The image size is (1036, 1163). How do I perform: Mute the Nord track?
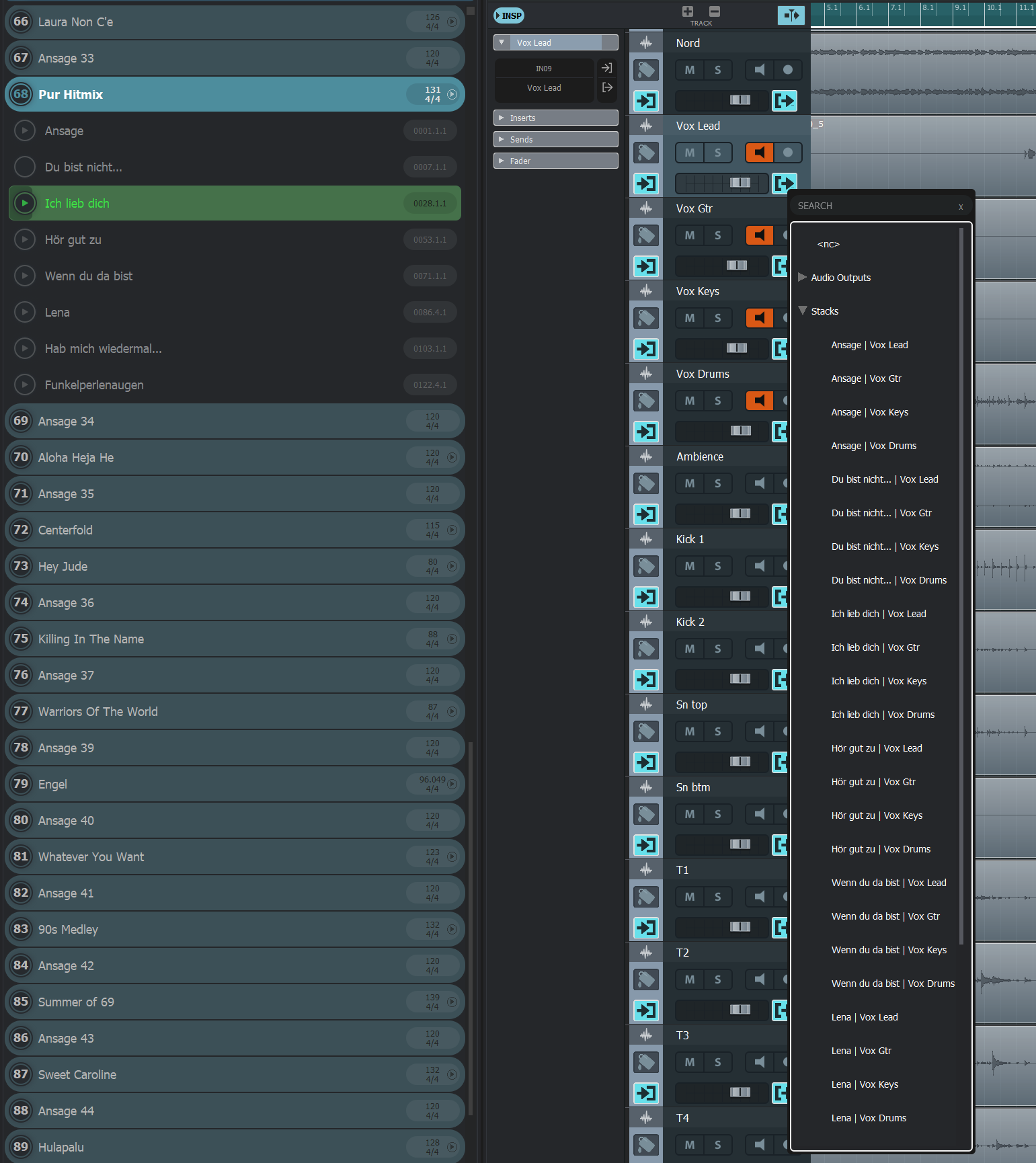tap(690, 70)
